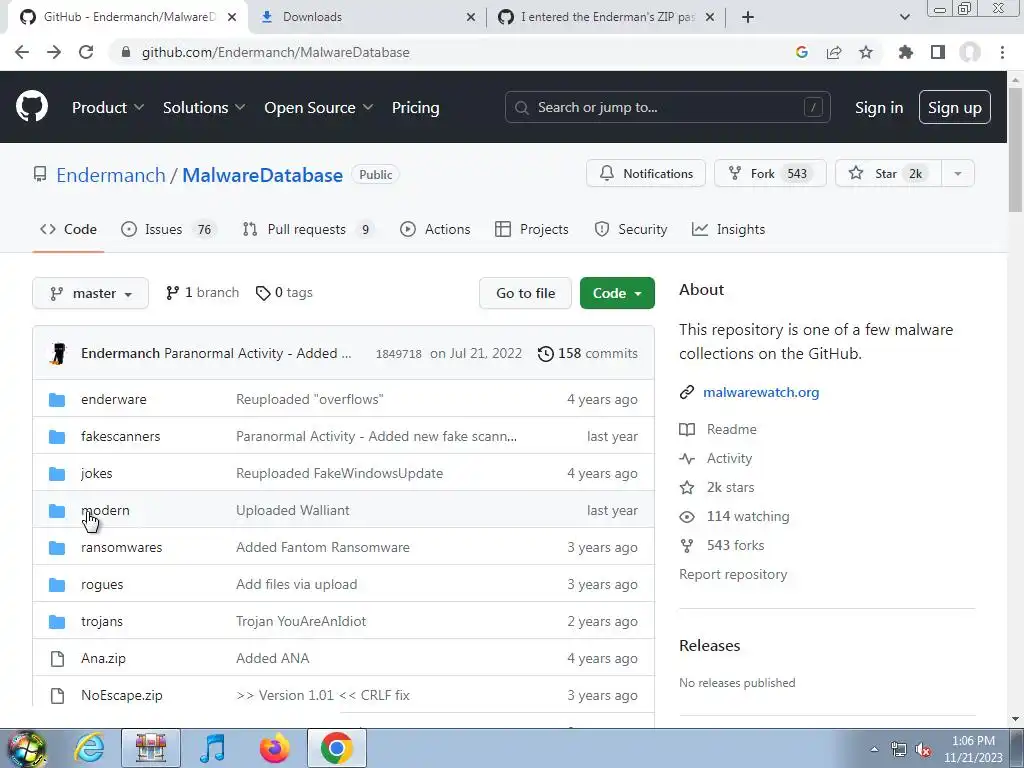Expand the Solutions menu
The width and height of the screenshot is (1024, 768).
click(204, 108)
